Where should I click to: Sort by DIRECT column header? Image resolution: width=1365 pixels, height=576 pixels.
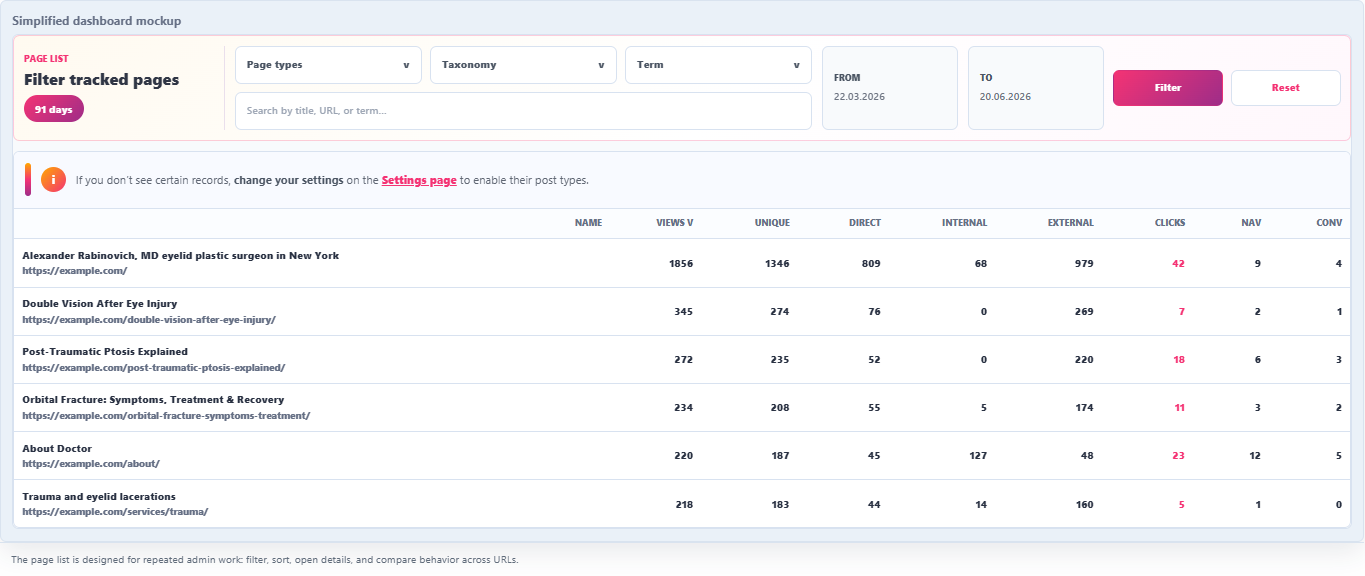(x=865, y=223)
